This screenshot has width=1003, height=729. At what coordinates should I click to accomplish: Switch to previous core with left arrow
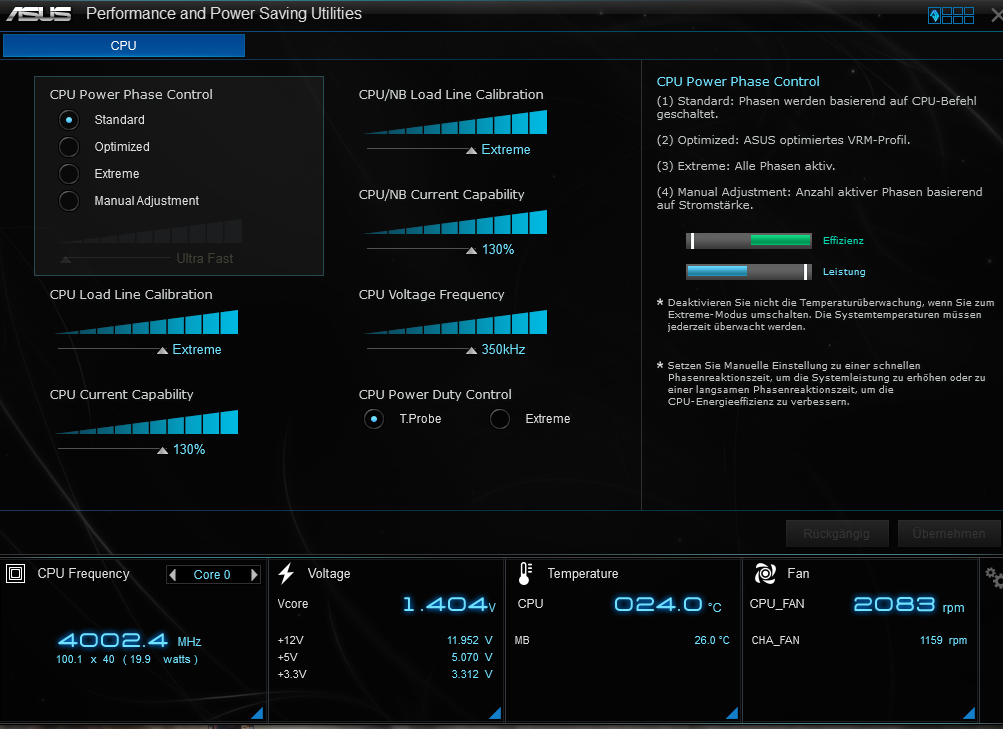(172, 575)
